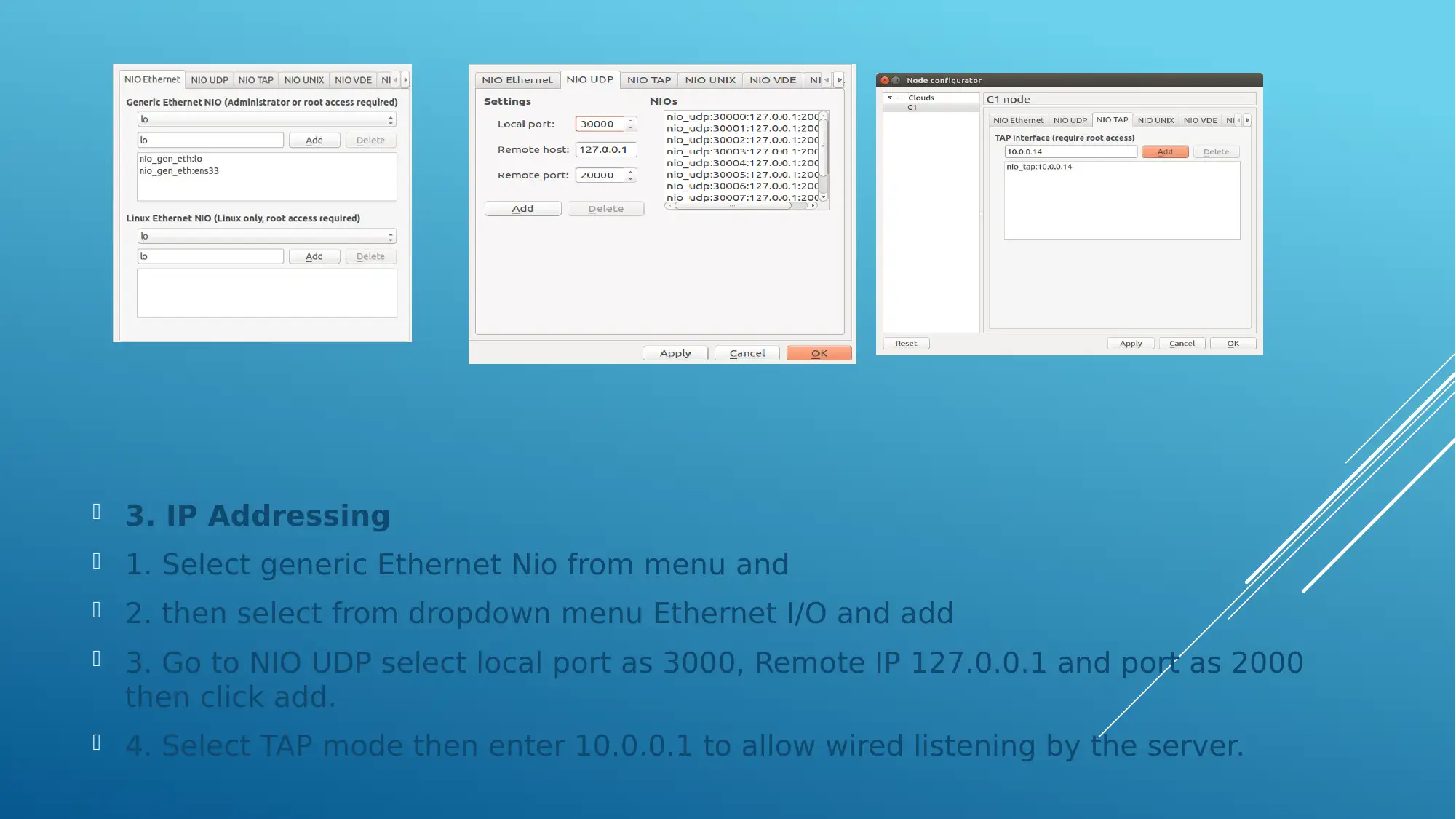The width and height of the screenshot is (1456, 819).
Task: Click OK button in NIO UDP dialog
Action: pos(818,353)
